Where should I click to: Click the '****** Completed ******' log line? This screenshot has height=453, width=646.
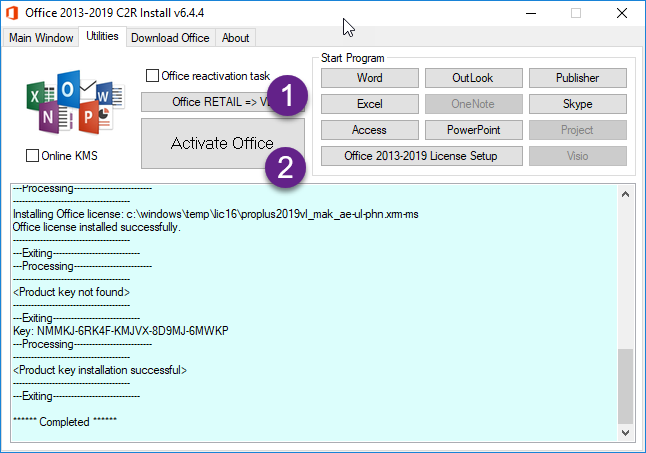65,422
